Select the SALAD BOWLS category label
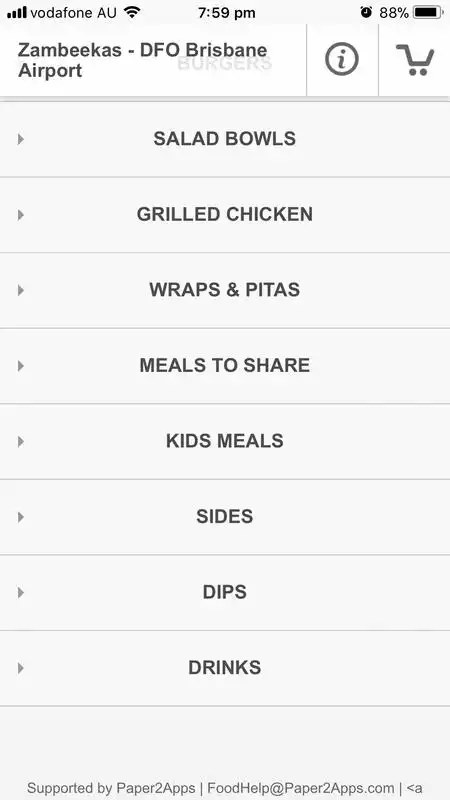The height and width of the screenshot is (800, 450). (x=224, y=139)
